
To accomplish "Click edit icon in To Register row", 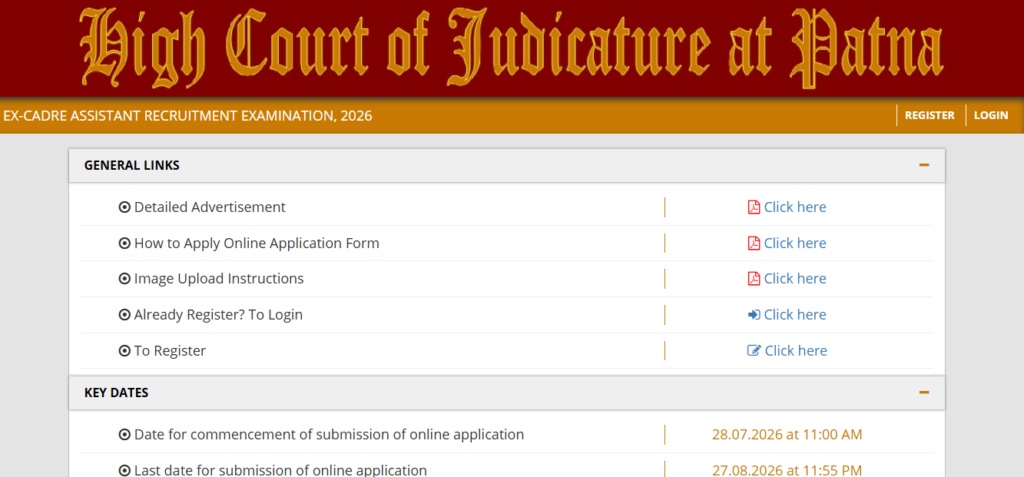I will click(x=754, y=351).
